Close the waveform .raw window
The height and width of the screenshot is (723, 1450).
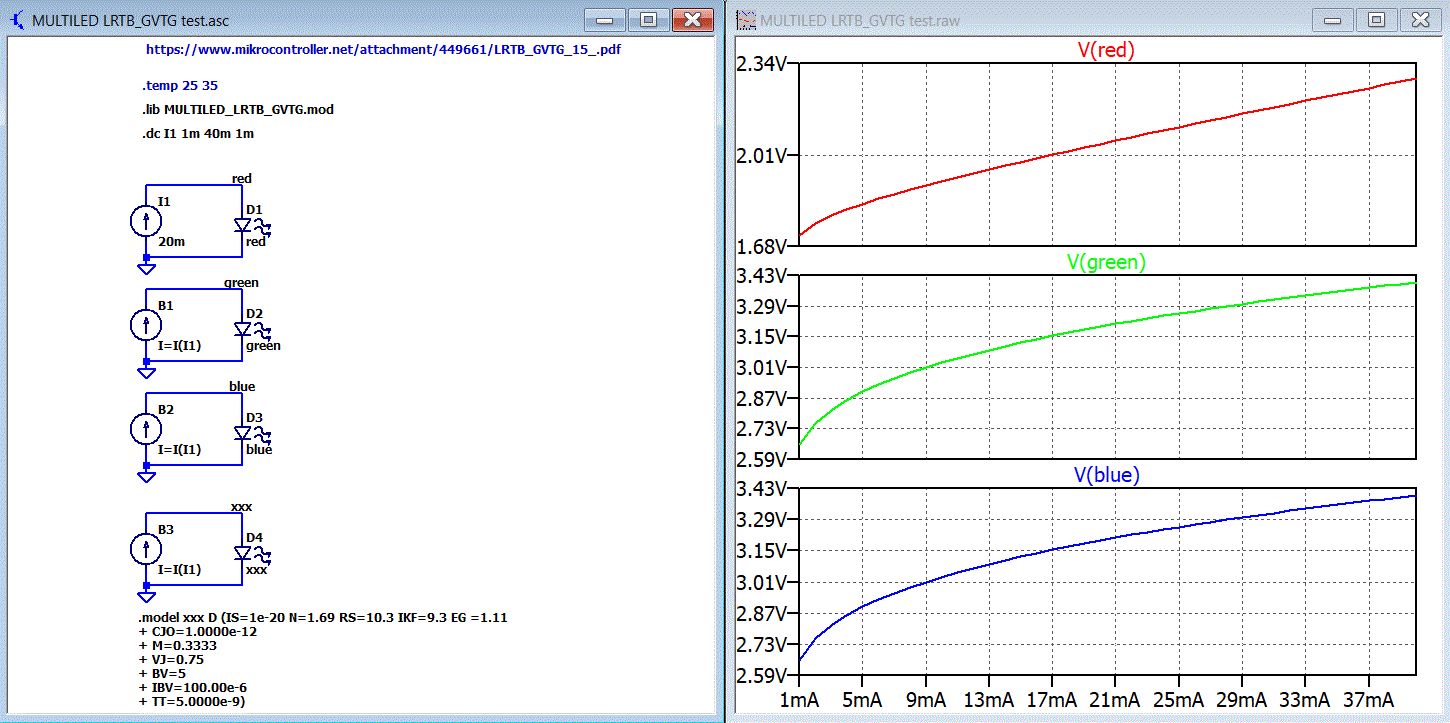click(1420, 19)
